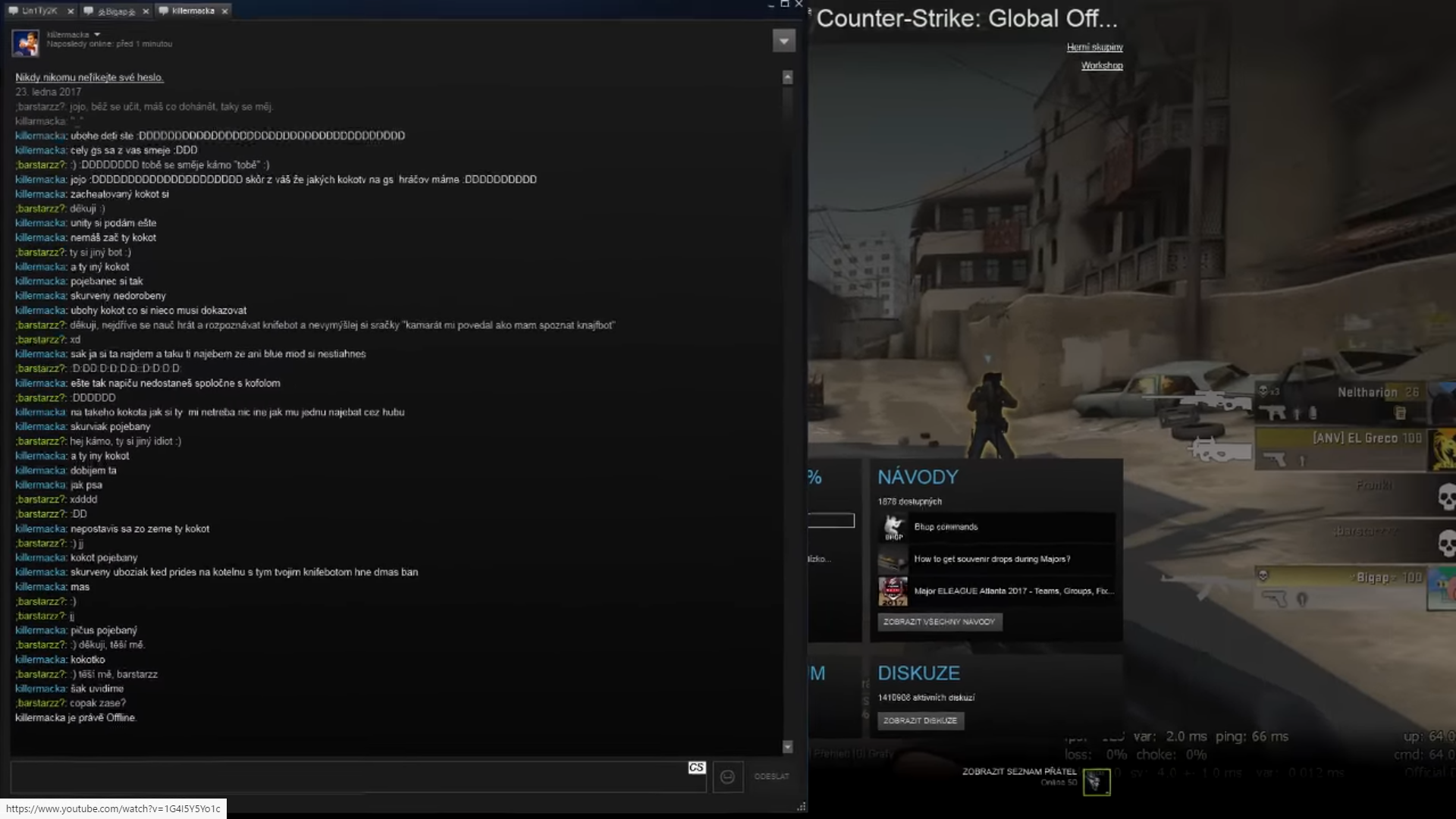Click Zobrazit všechny návody button
This screenshot has height=819, width=1456.
coord(939,622)
